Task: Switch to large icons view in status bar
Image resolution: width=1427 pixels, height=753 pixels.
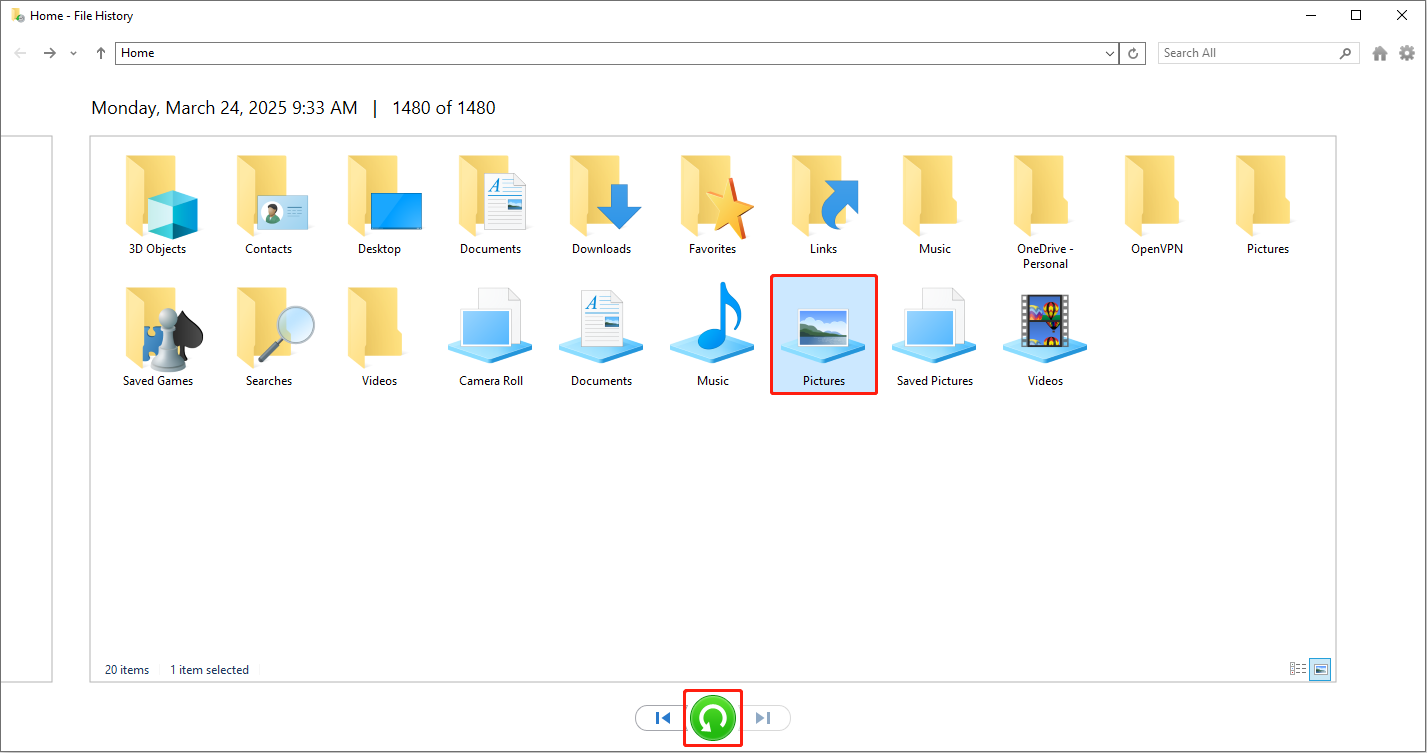Action: pos(1319,669)
